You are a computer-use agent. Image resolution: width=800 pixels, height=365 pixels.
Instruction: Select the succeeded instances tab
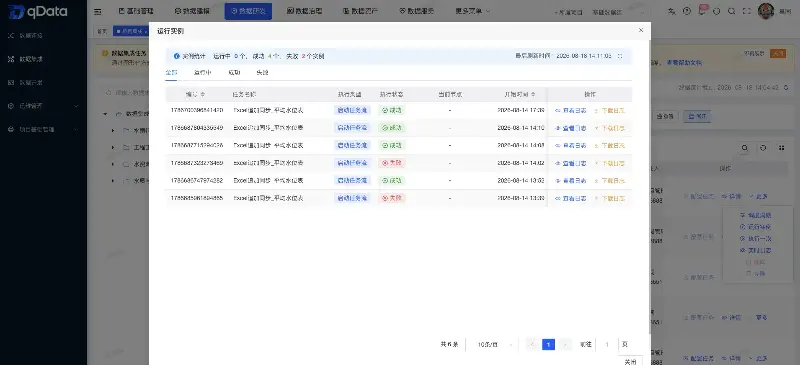pos(234,72)
